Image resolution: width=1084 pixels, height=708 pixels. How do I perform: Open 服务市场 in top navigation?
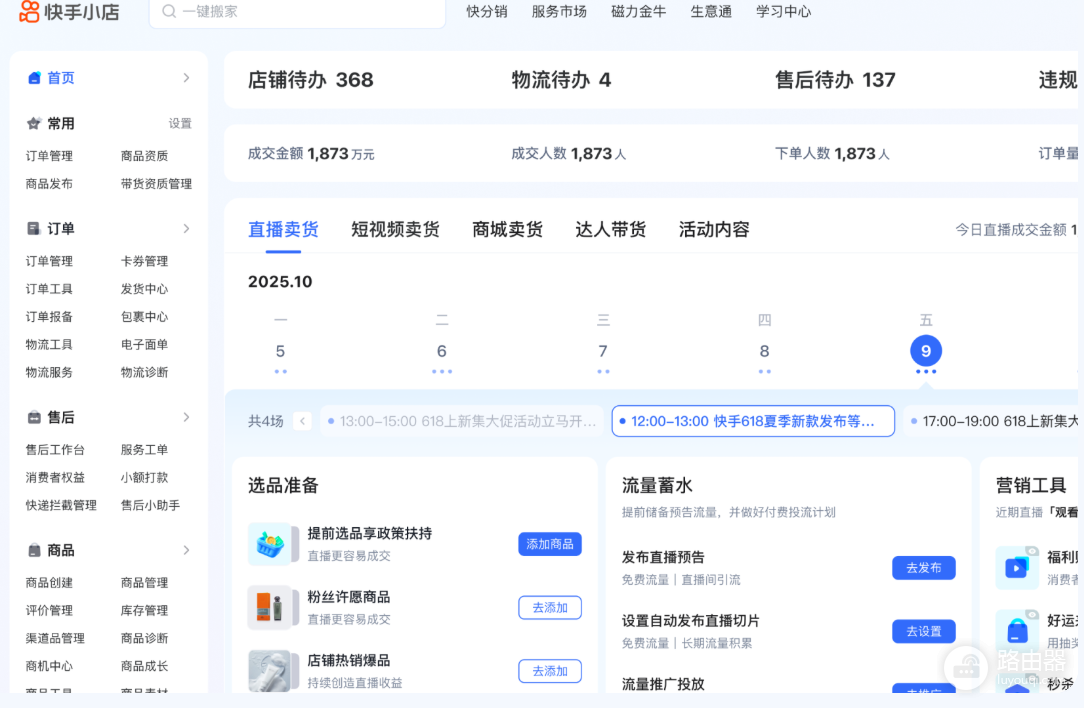coord(559,12)
